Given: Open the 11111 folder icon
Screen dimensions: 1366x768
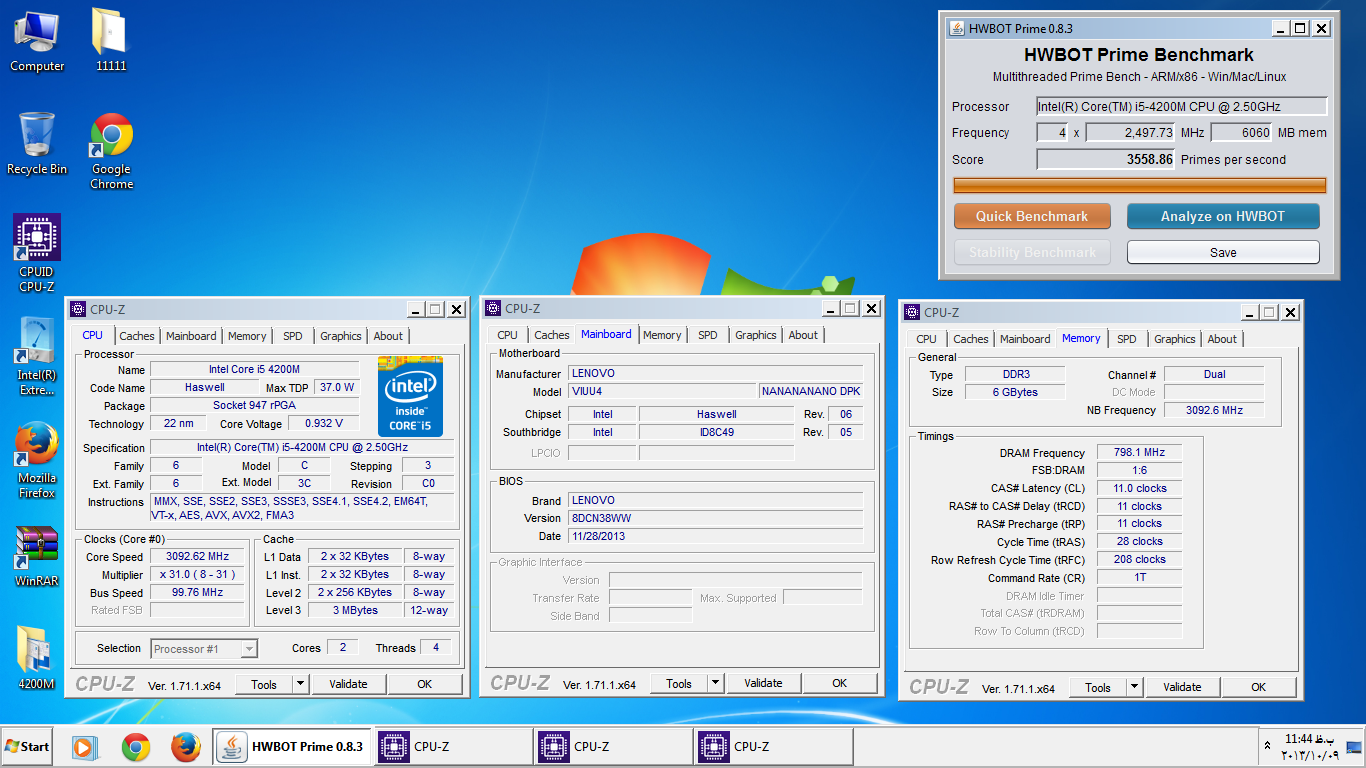Looking at the screenshot, I should click(112, 41).
